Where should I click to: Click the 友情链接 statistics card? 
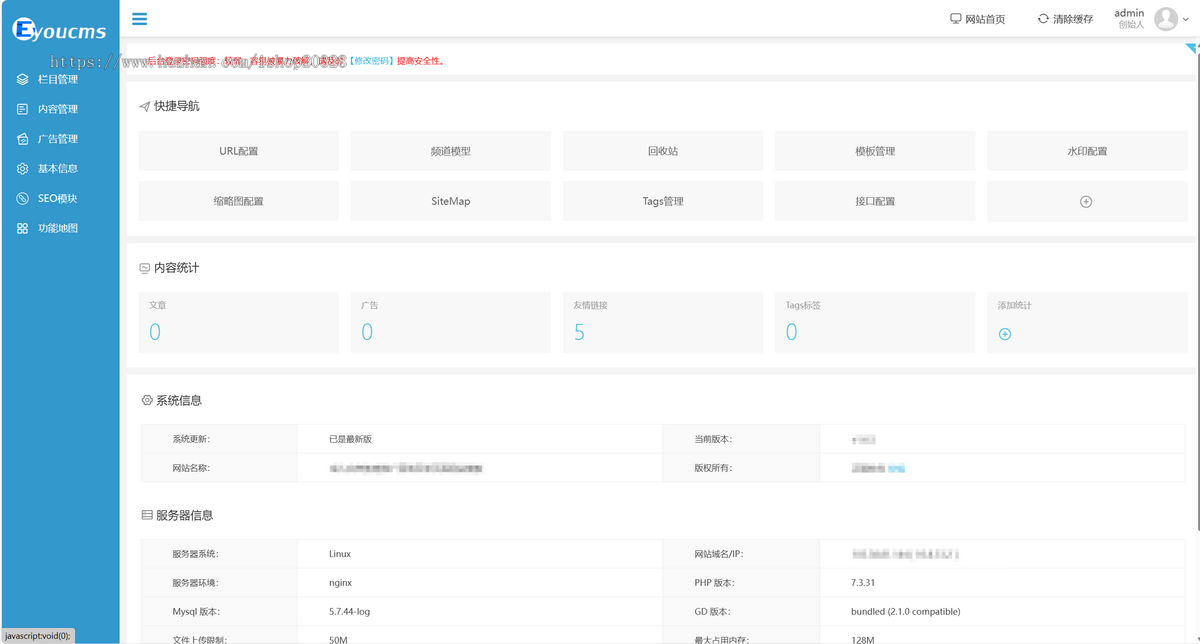pos(663,322)
